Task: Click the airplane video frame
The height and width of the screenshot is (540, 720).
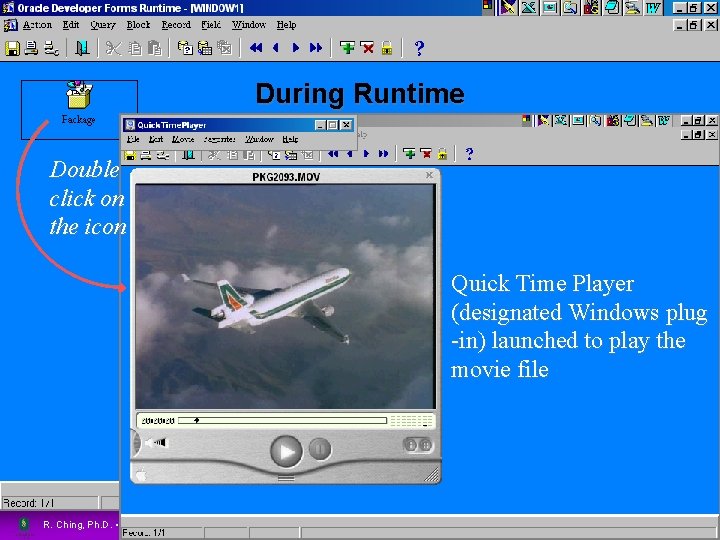Action: [285, 296]
